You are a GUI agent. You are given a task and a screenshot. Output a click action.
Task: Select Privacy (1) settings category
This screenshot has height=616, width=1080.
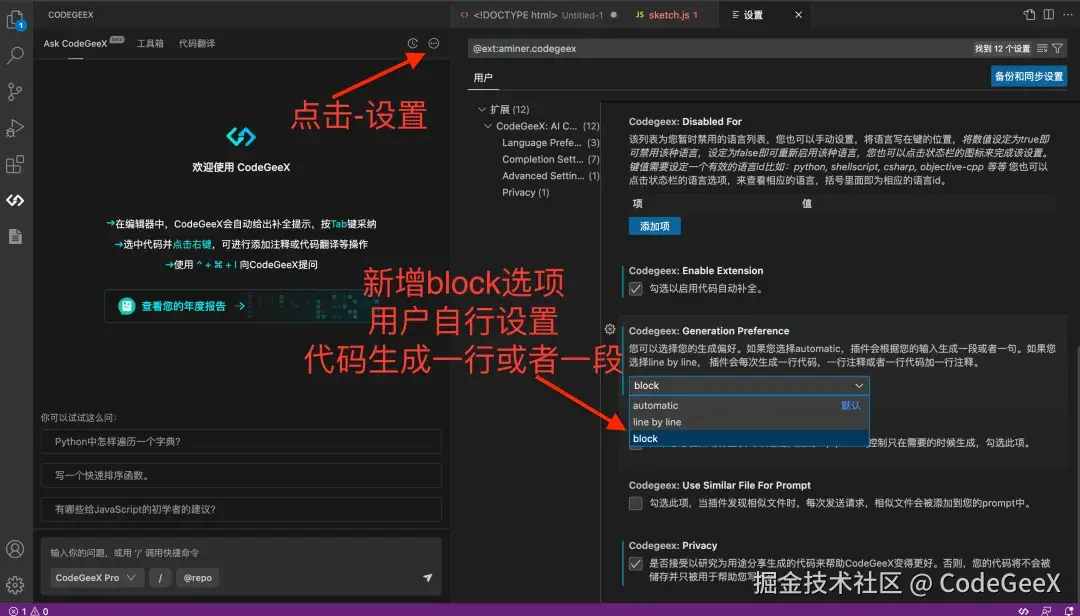526,192
